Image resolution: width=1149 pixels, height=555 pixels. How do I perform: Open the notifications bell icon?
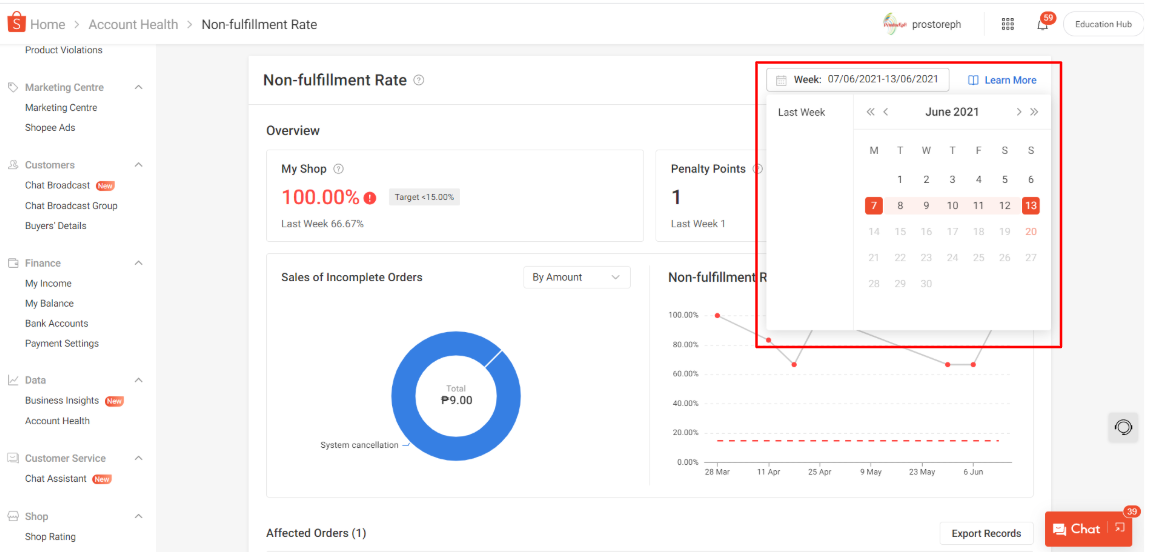point(1042,24)
